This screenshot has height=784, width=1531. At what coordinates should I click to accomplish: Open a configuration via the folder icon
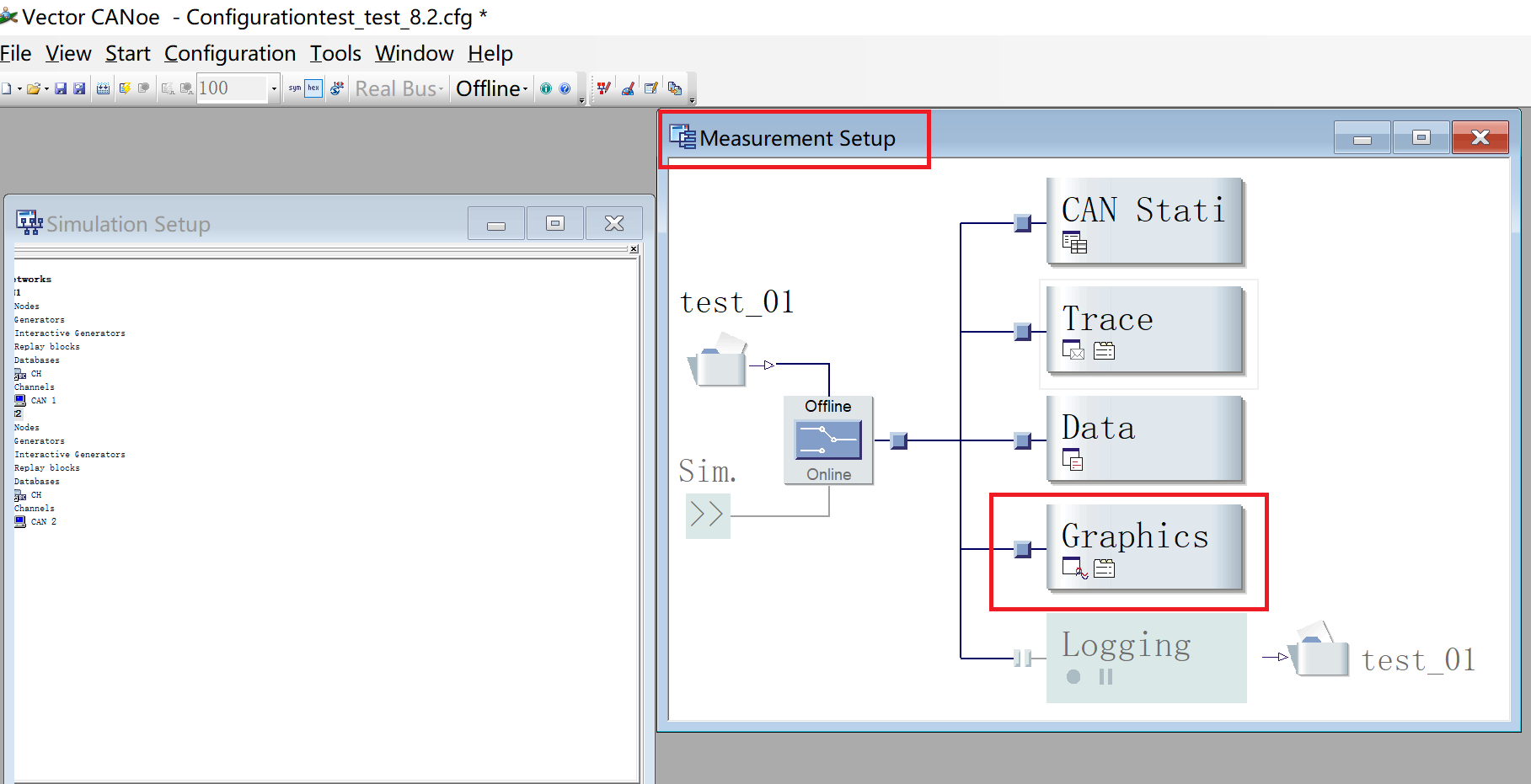click(x=34, y=88)
